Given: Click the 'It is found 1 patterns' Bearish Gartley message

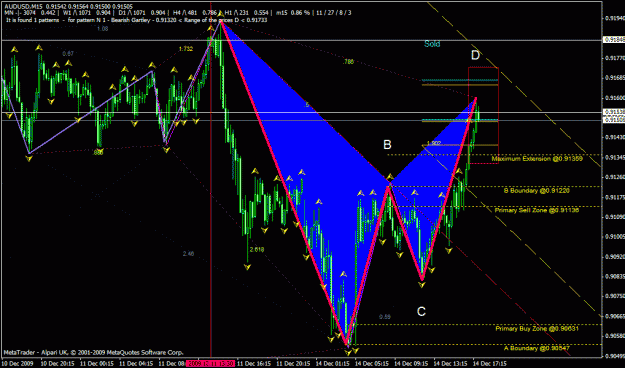Looking at the screenshot, I should (136, 20).
